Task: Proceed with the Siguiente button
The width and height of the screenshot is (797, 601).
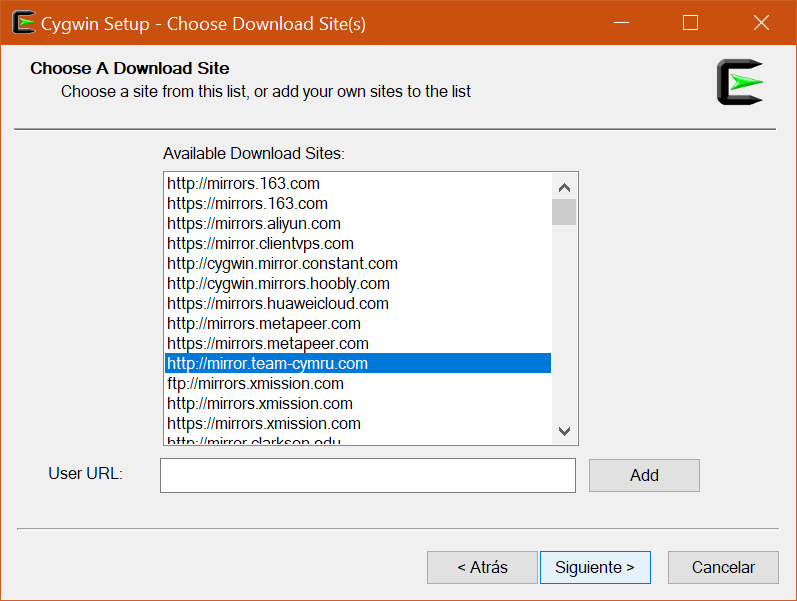Action: (595, 567)
